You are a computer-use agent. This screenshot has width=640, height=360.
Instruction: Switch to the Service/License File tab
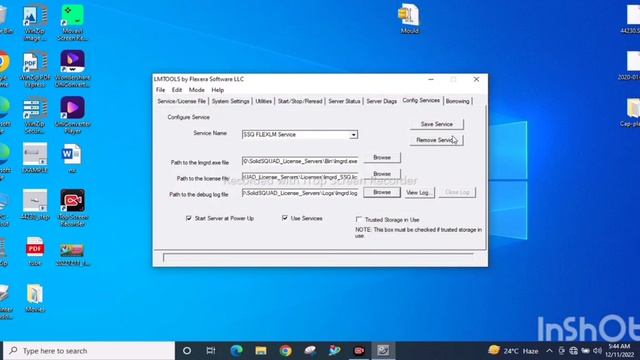(182, 101)
